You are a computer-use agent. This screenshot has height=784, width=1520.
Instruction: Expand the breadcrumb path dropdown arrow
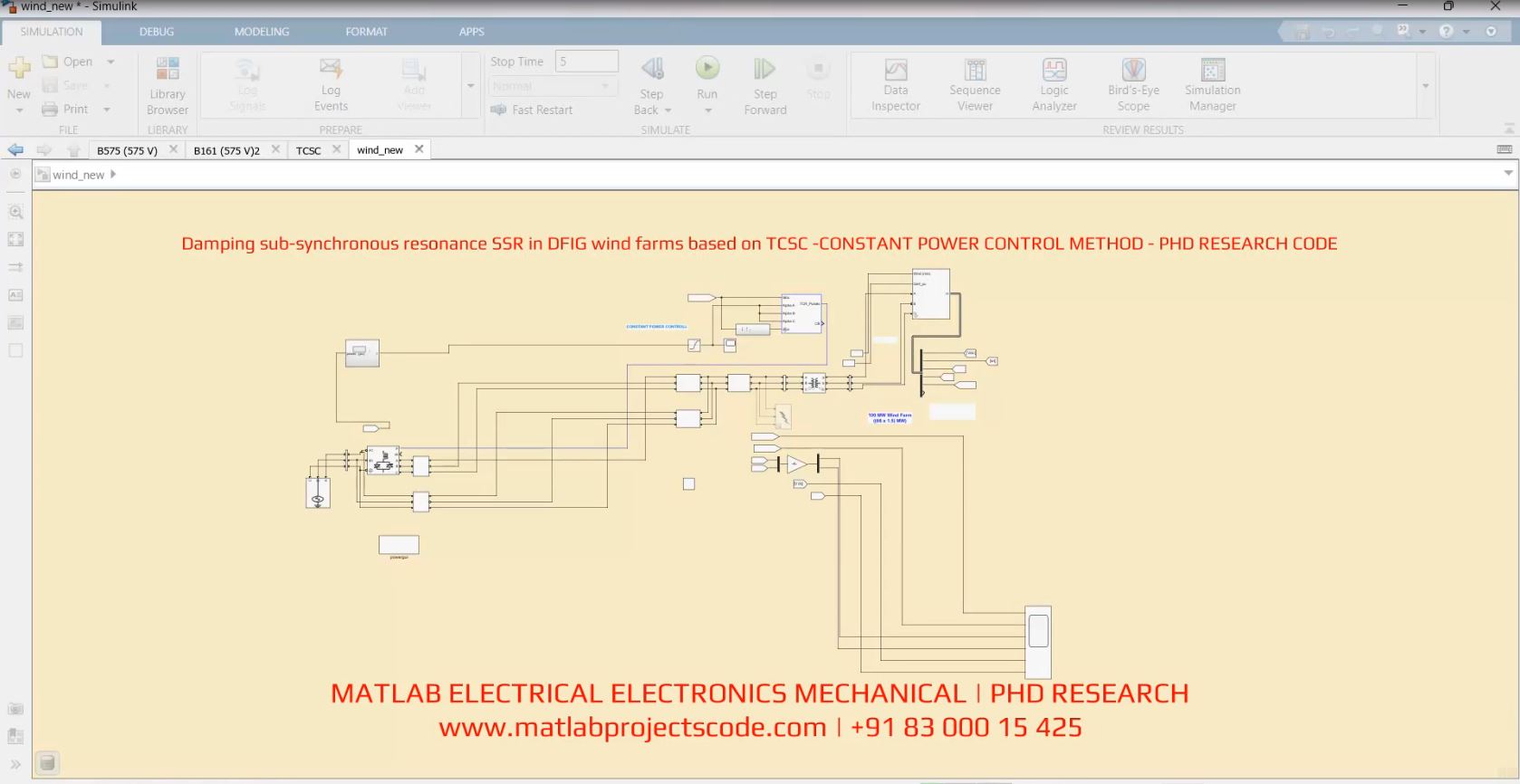(x=1508, y=173)
